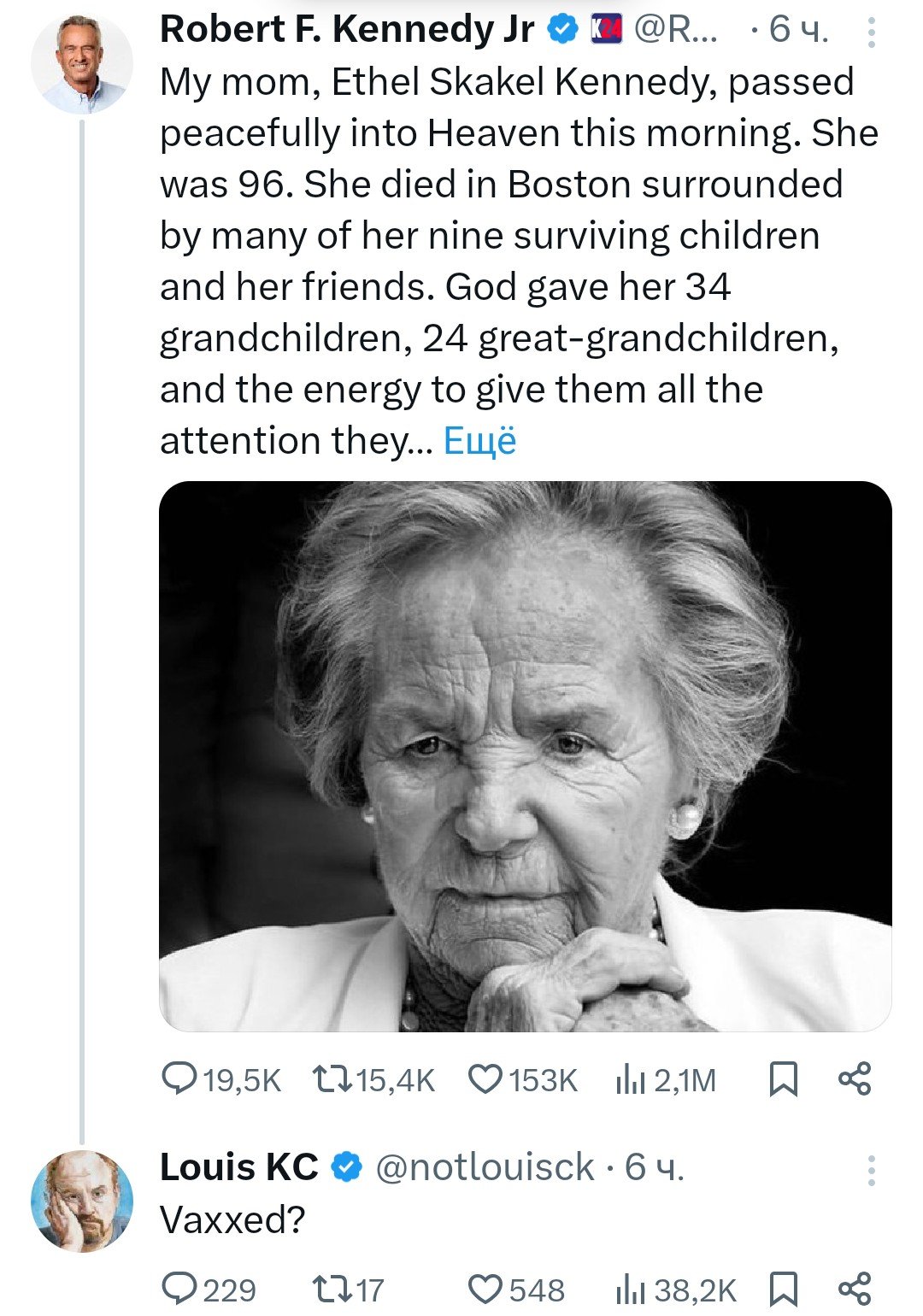
Task: Like the Robert F. Kennedy Jr tweet
Action: tap(485, 1079)
